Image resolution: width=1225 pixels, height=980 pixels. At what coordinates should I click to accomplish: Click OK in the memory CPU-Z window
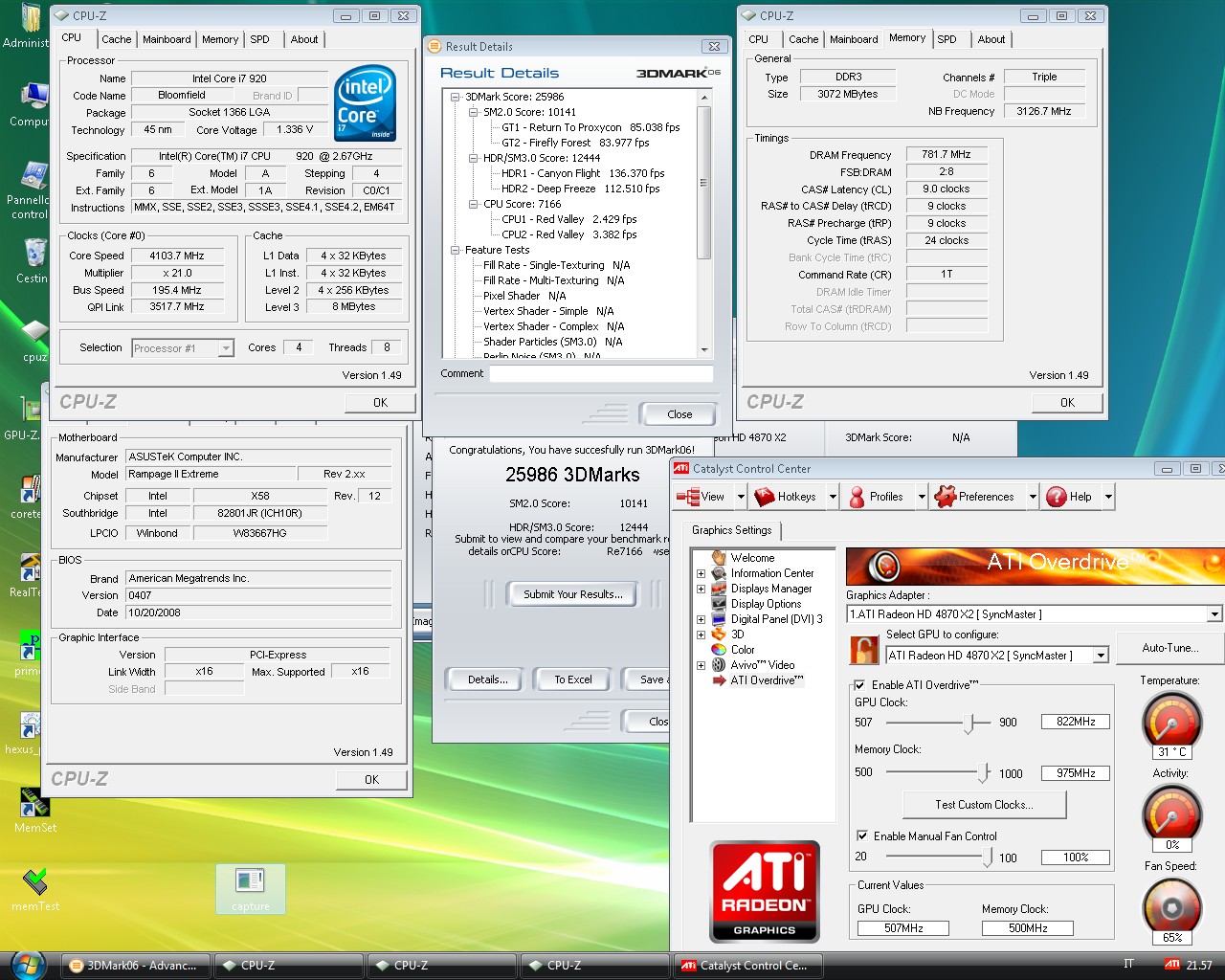pyautogui.click(x=1067, y=403)
